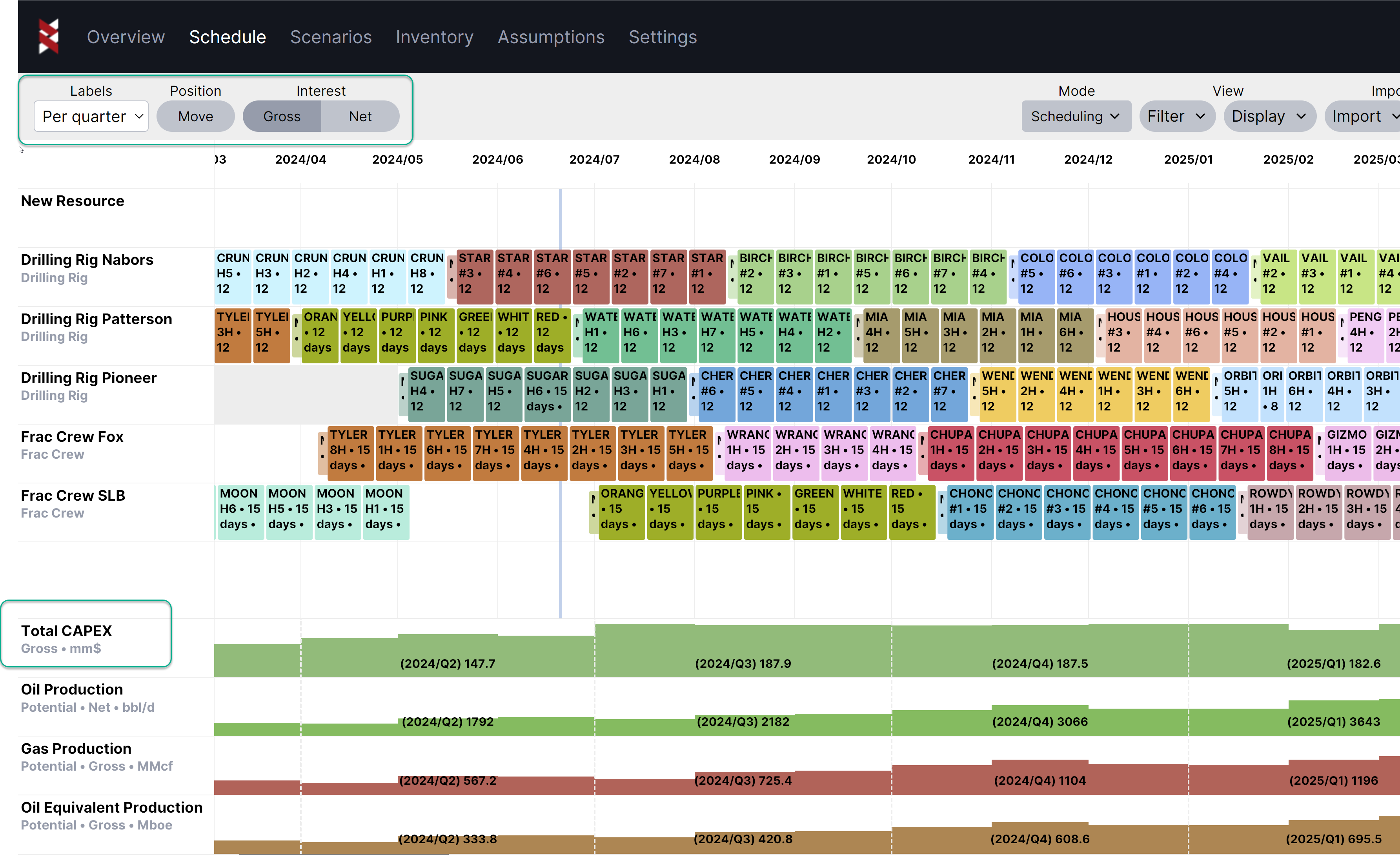Toggle the Move position button
The width and height of the screenshot is (1400, 855).
coord(195,117)
